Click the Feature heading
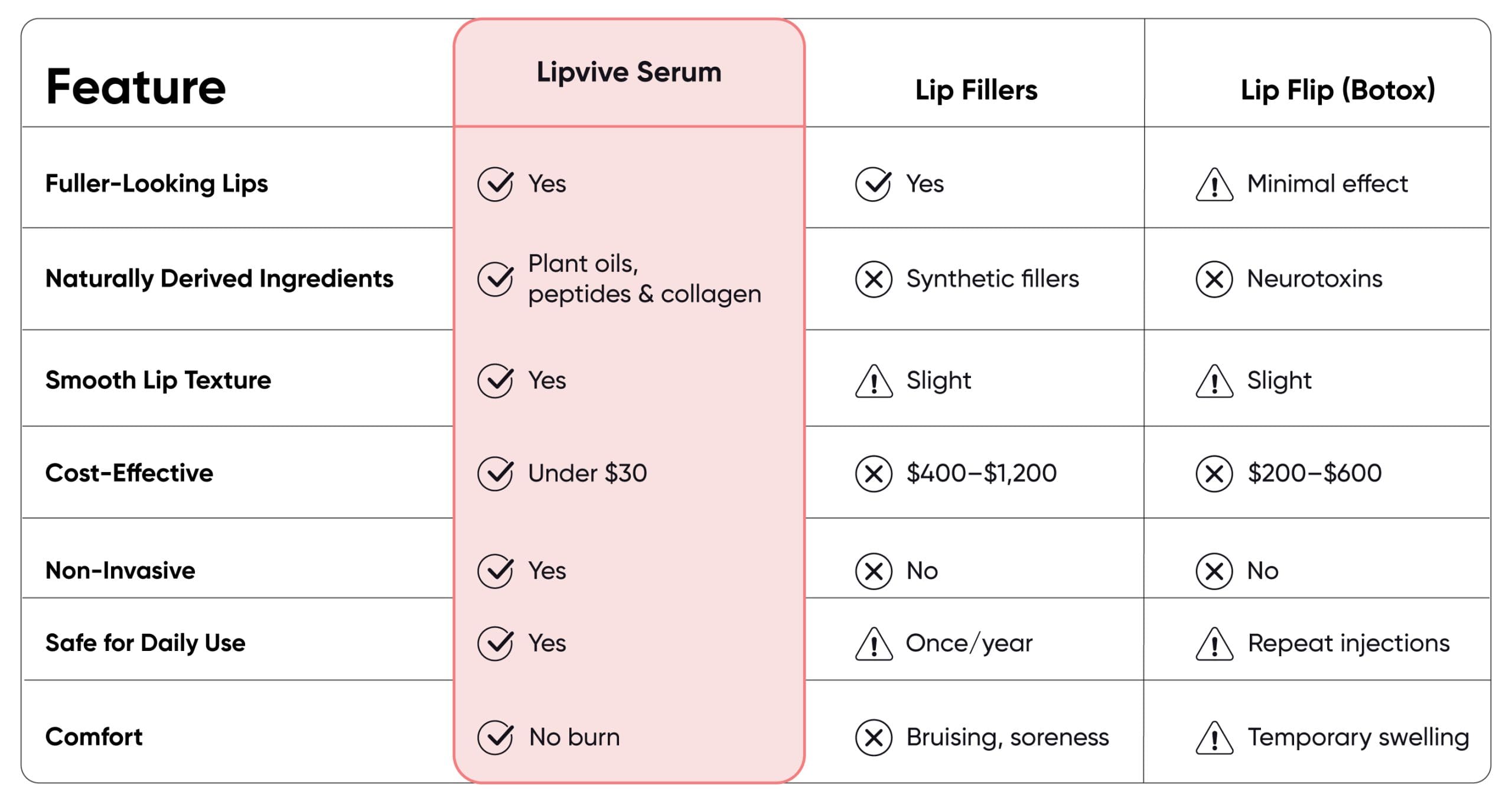Screen dimensions: 1512x801 (136, 87)
